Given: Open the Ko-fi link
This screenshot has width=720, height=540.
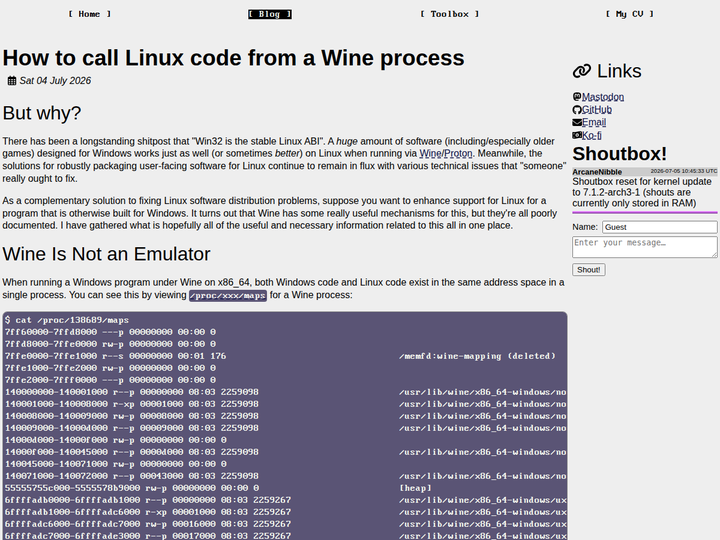Looking at the screenshot, I should pyautogui.click(x=591, y=135).
